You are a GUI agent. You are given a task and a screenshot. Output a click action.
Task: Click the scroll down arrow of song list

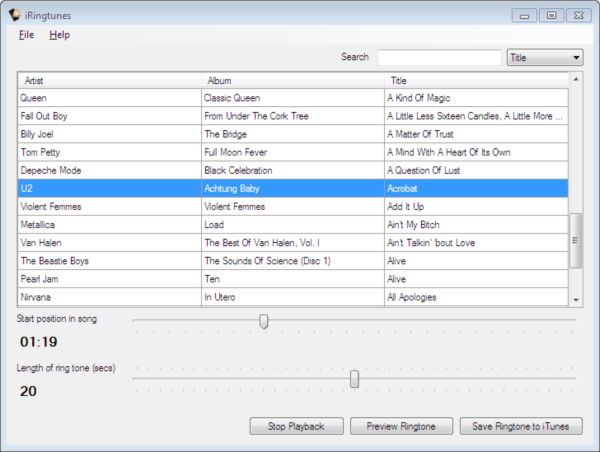tap(576, 300)
